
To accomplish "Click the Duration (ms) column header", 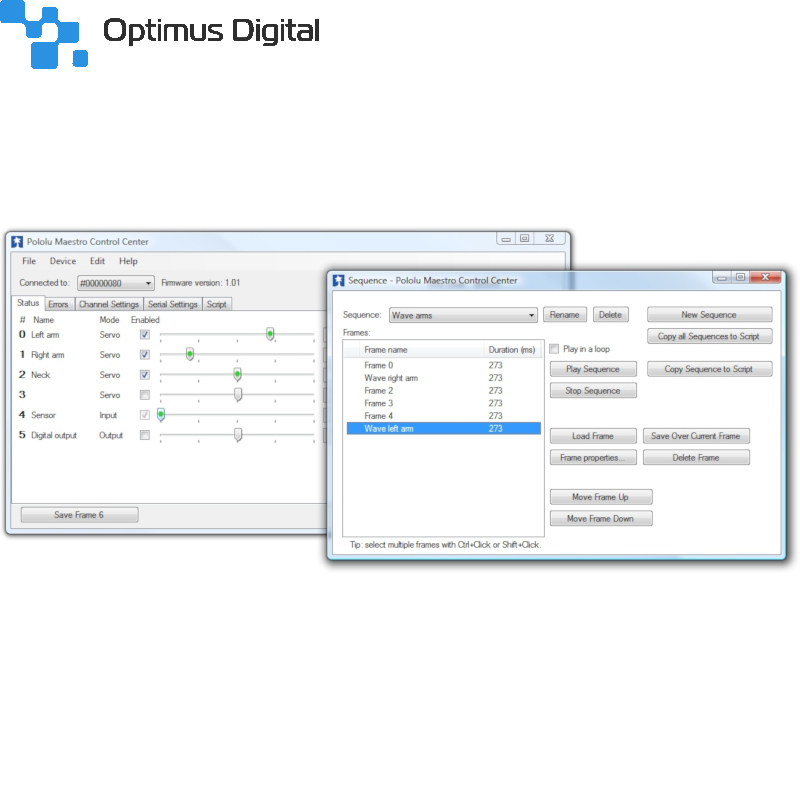I will (512, 350).
